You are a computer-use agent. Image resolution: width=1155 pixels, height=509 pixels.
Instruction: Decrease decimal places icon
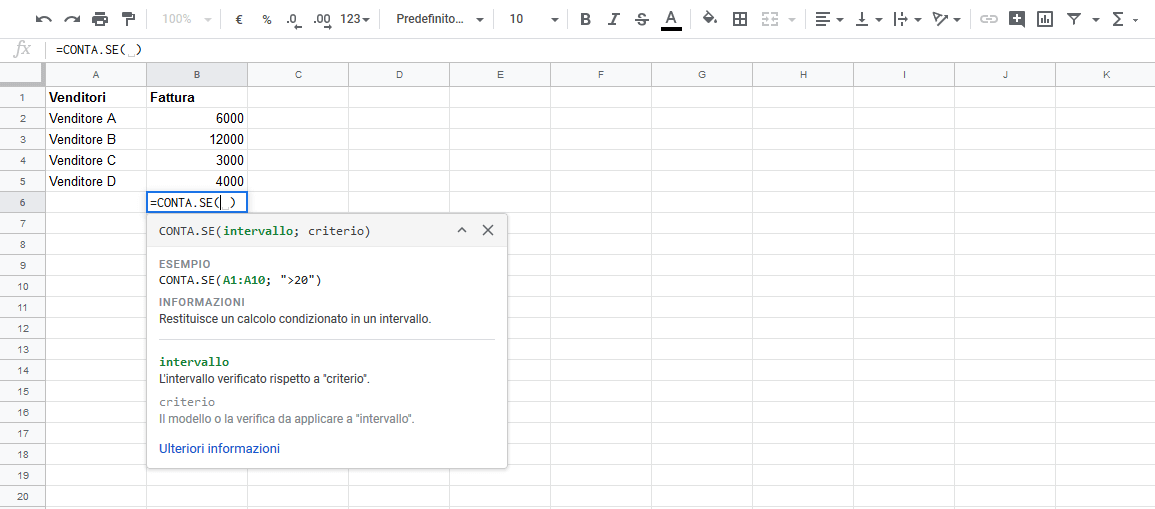point(294,20)
